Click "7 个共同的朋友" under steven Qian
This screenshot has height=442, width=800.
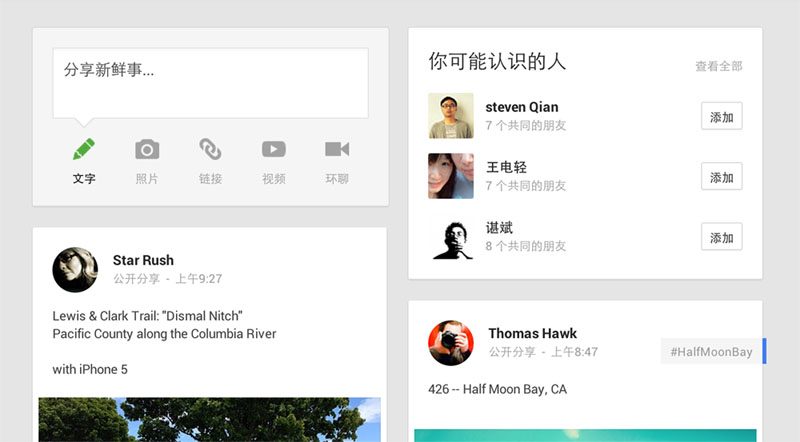tap(526, 126)
